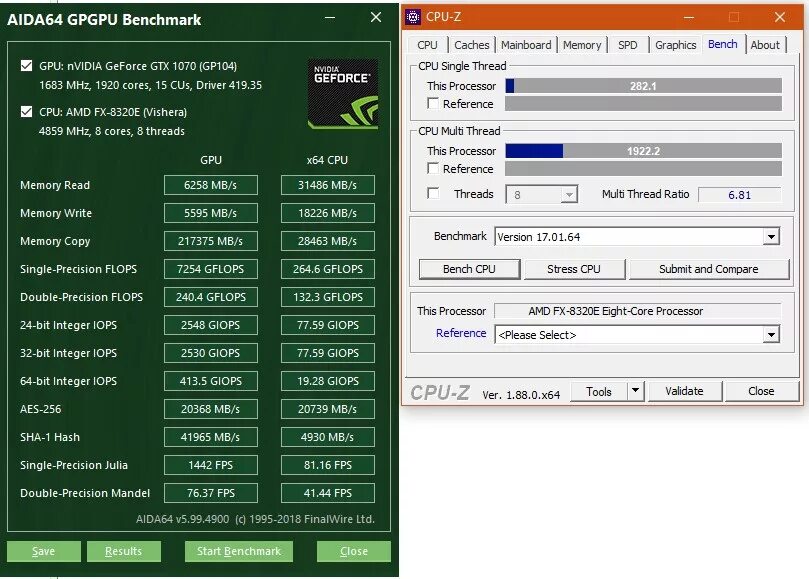Viewport: 809px width, 579px height.
Task: Select the Graphics tab
Action: 675,45
